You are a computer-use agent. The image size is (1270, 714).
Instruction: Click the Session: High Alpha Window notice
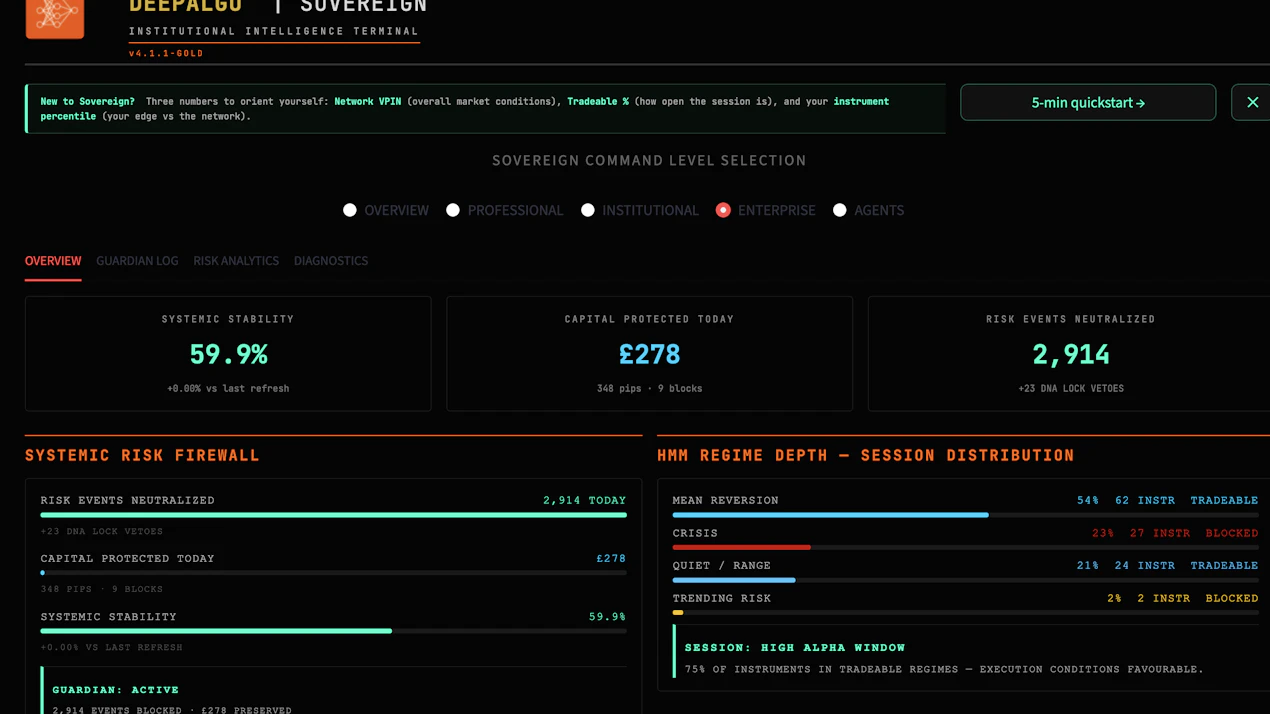pyautogui.click(x=966, y=651)
